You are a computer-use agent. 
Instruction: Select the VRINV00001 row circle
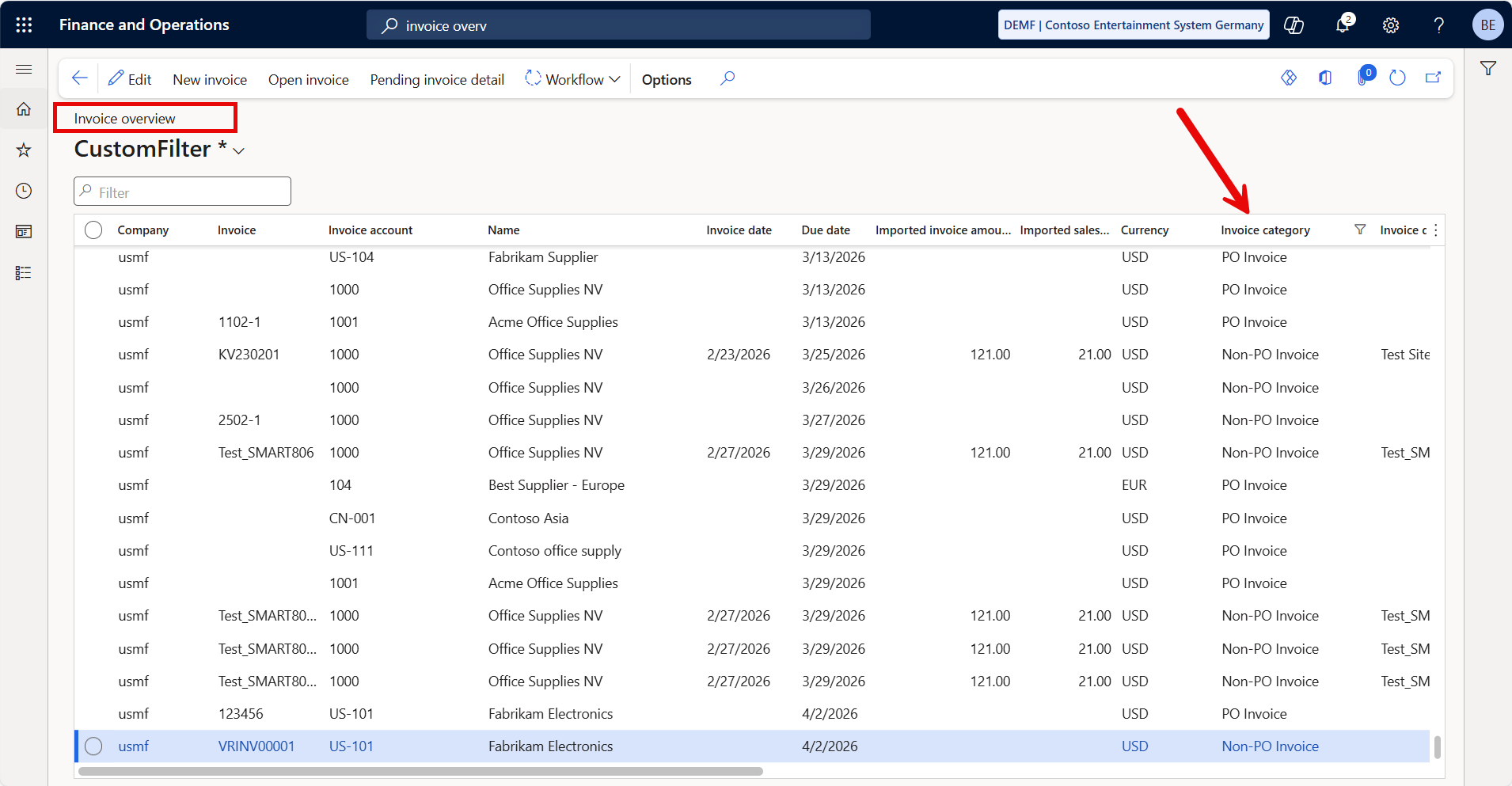tap(93, 746)
